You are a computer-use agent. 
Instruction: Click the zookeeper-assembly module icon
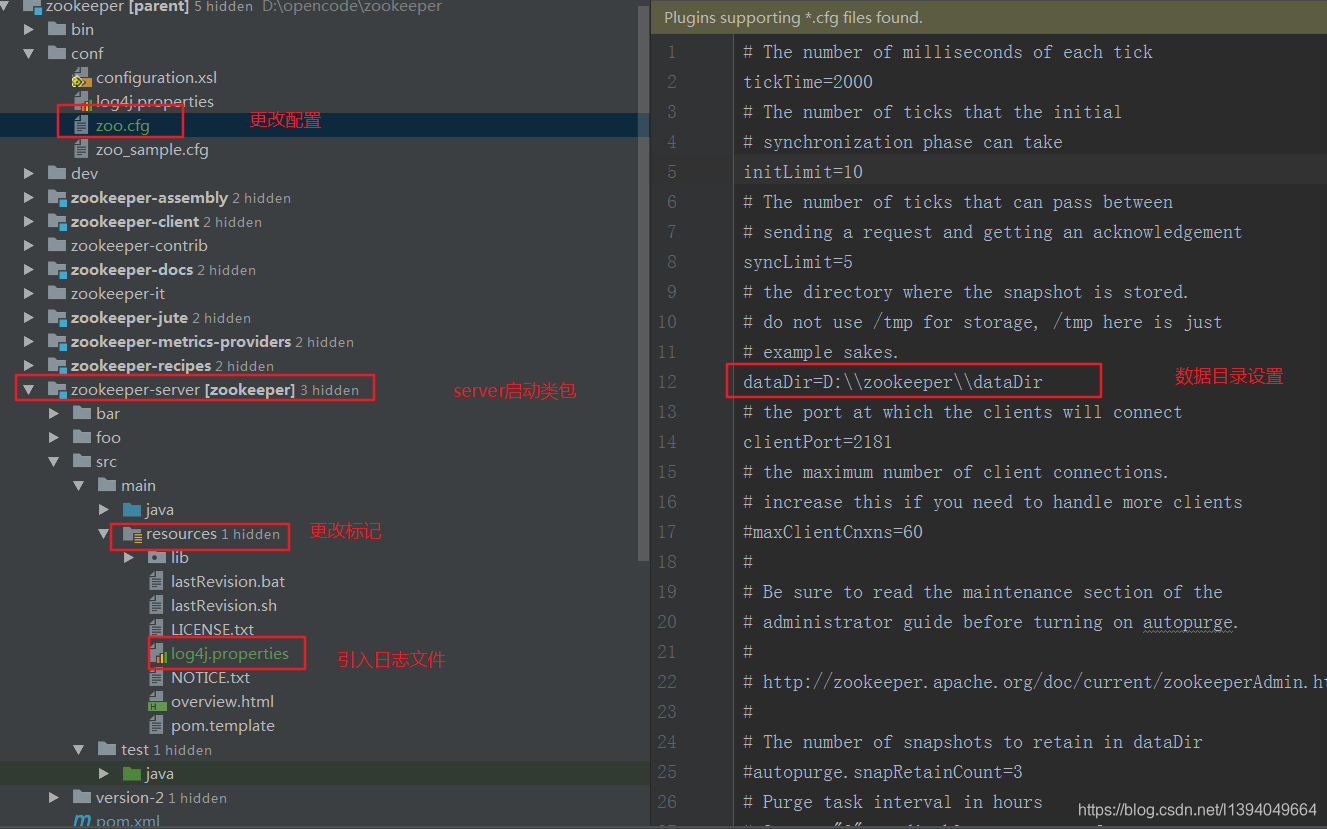click(57, 198)
